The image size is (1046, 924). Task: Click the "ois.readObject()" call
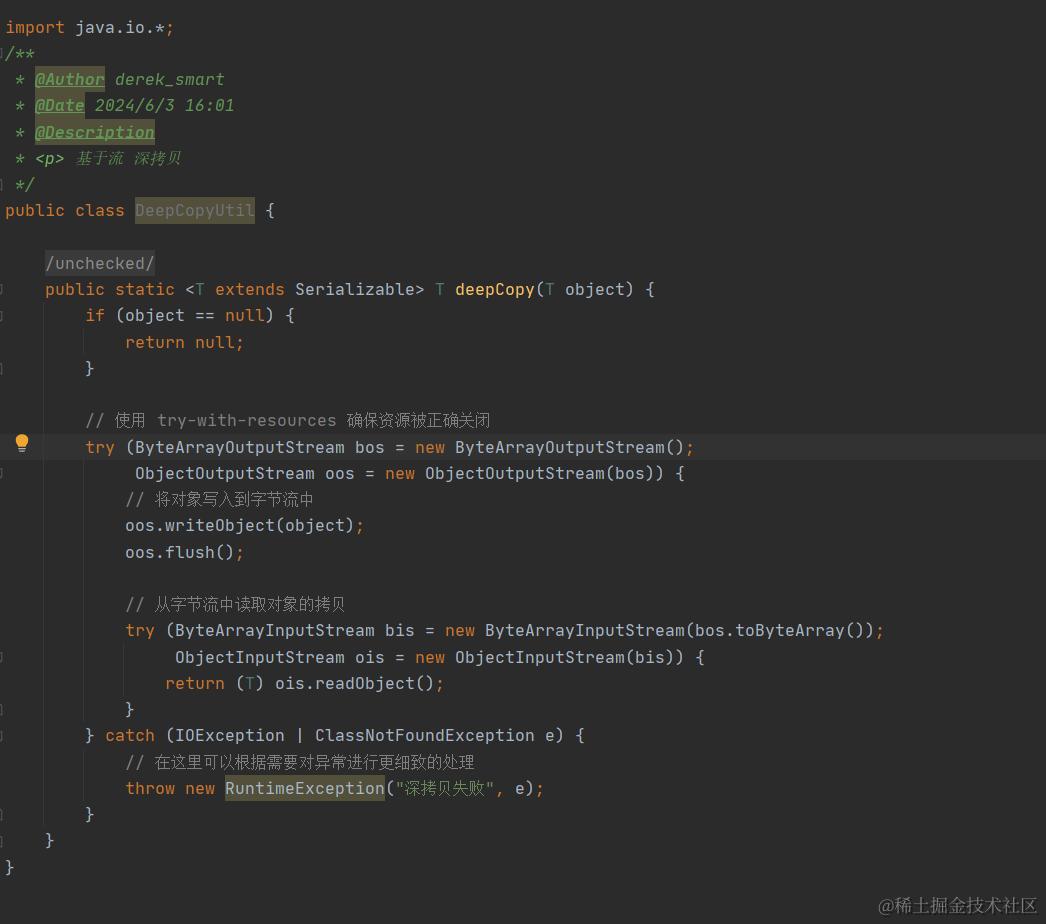[355, 683]
